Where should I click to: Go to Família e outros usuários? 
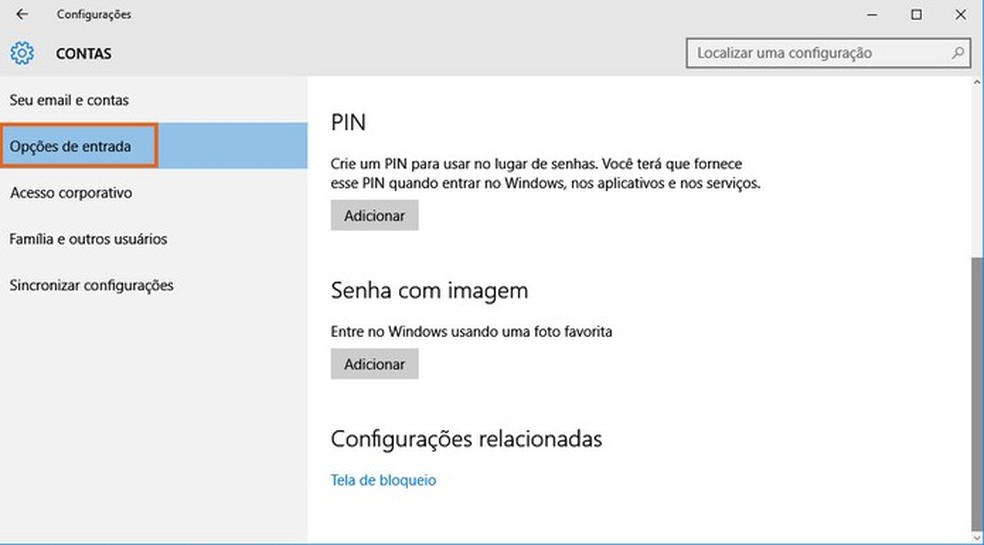pos(88,239)
